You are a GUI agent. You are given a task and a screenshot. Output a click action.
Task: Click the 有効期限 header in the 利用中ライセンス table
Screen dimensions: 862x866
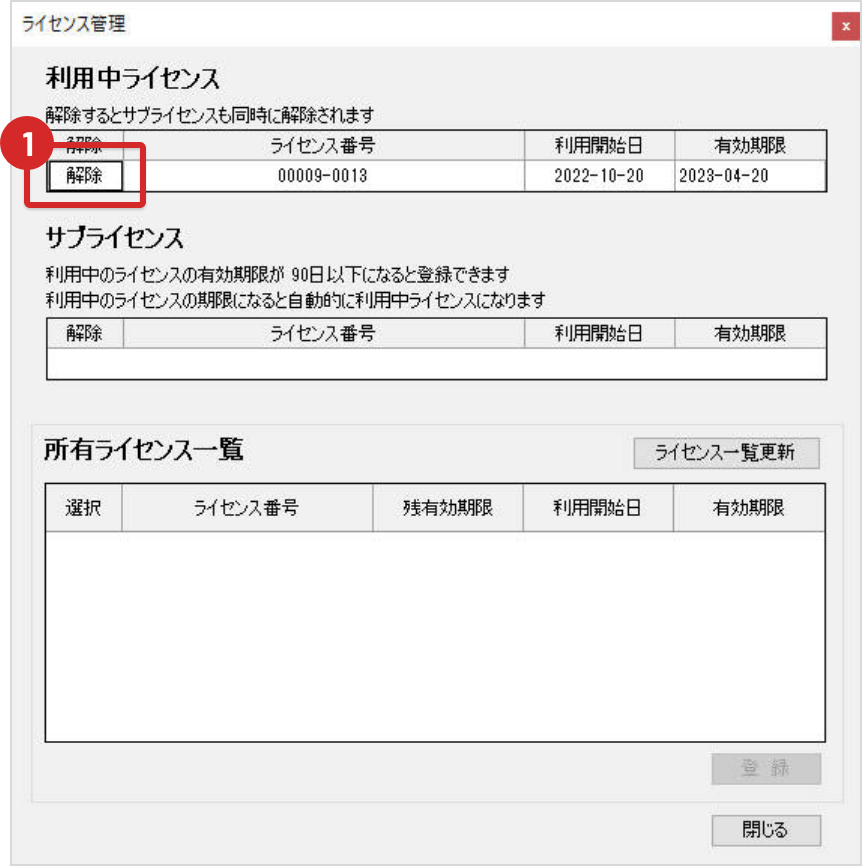[x=750, y=146]
